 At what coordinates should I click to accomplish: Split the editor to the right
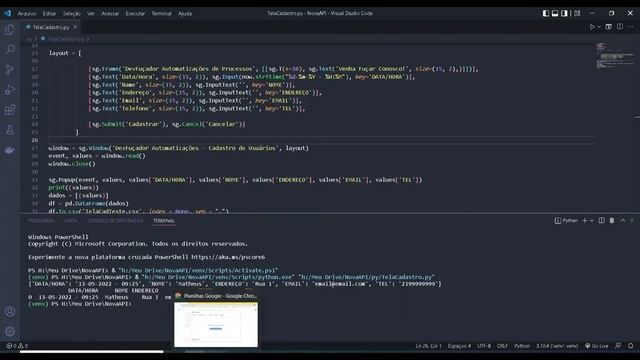point(620,27)
